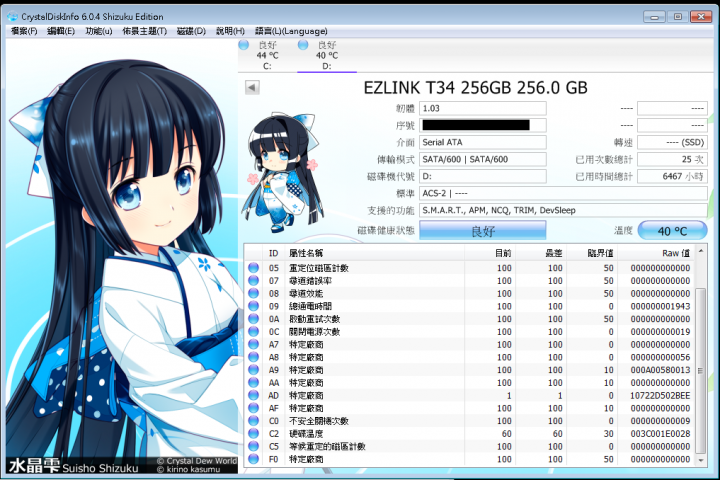Click status orb of attribute C0
Viewport: 720px width, 480px height.
253,421
